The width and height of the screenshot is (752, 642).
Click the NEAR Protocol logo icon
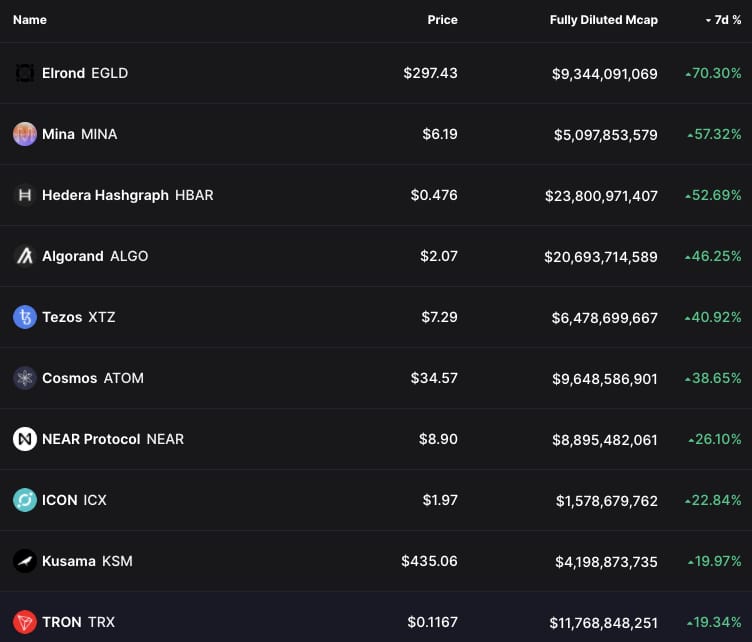coord(25,439)
